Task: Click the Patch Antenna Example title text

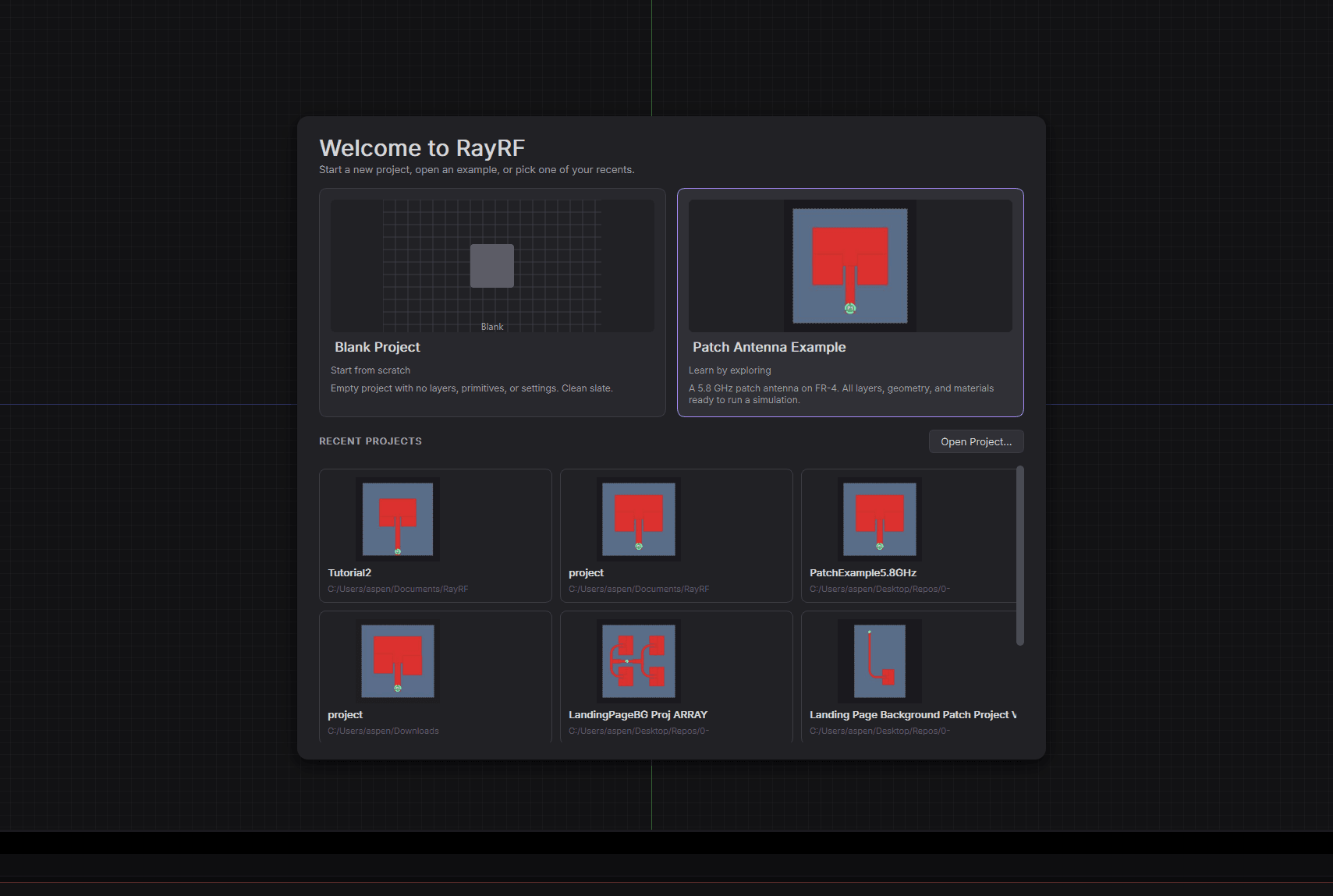Action: pyautogui.click(x=769, y=347)
